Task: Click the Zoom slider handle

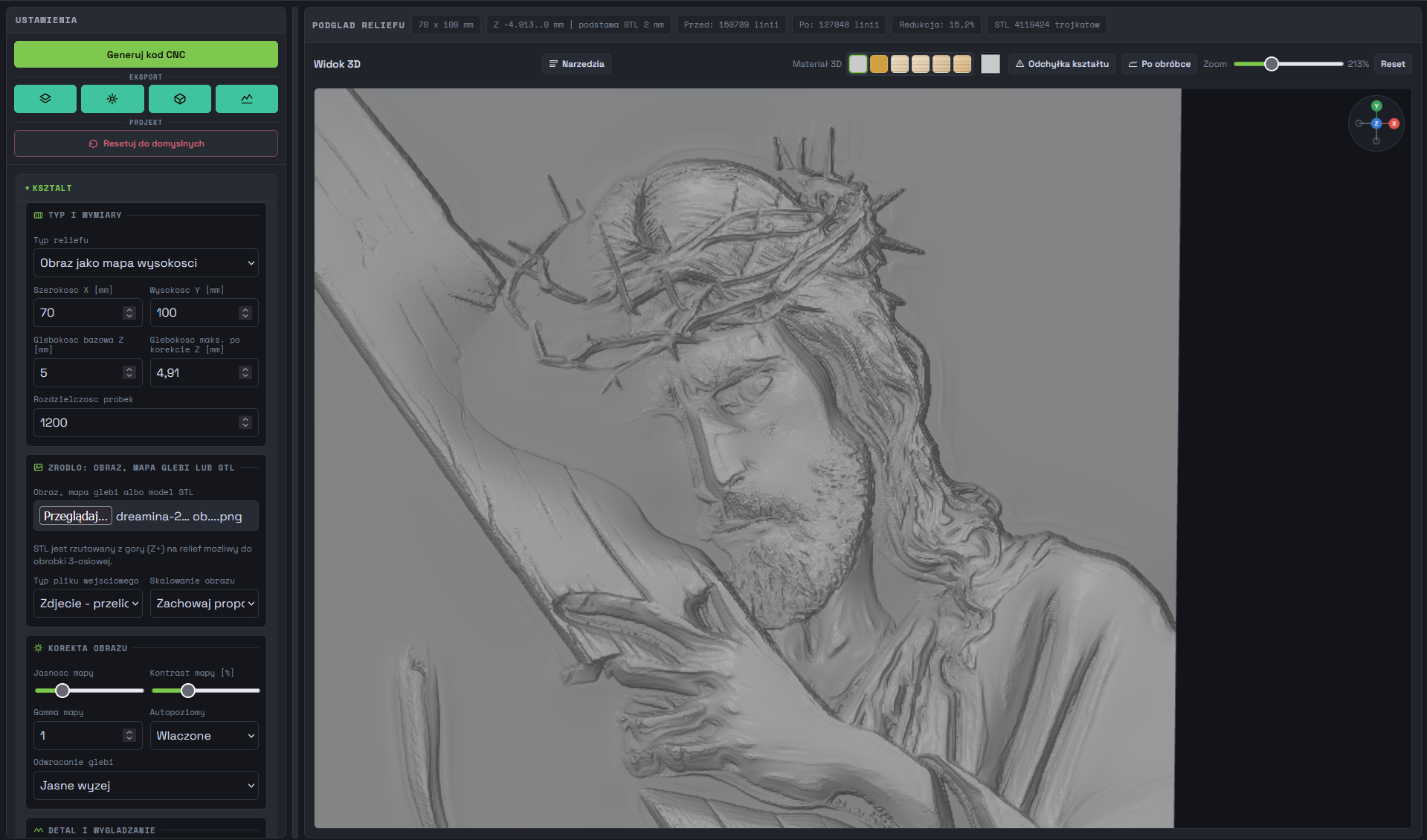Action: click(1272, 64)
